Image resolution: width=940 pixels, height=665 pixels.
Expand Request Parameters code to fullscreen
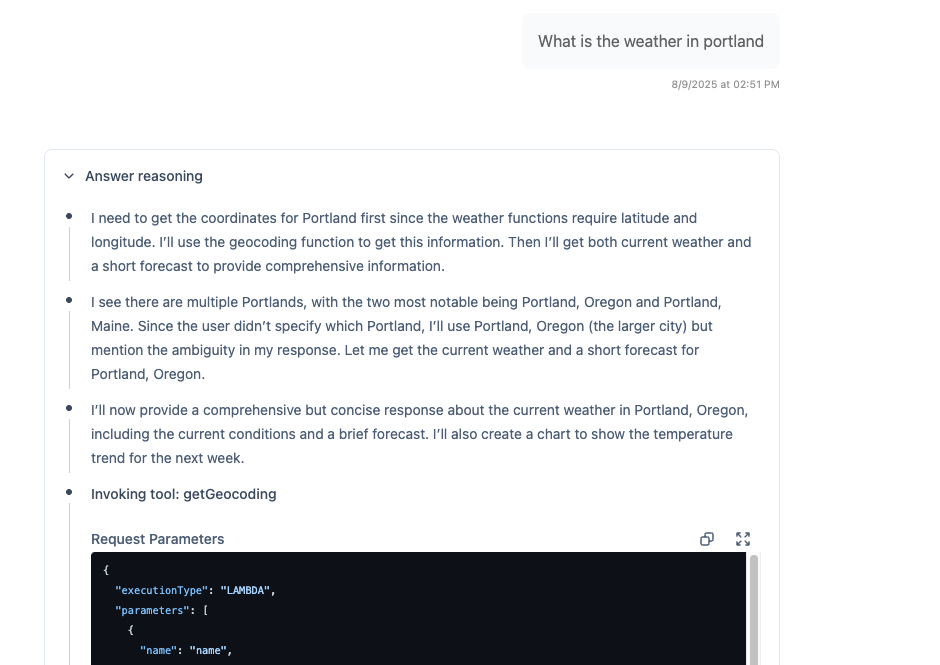[x=743, y=539]
